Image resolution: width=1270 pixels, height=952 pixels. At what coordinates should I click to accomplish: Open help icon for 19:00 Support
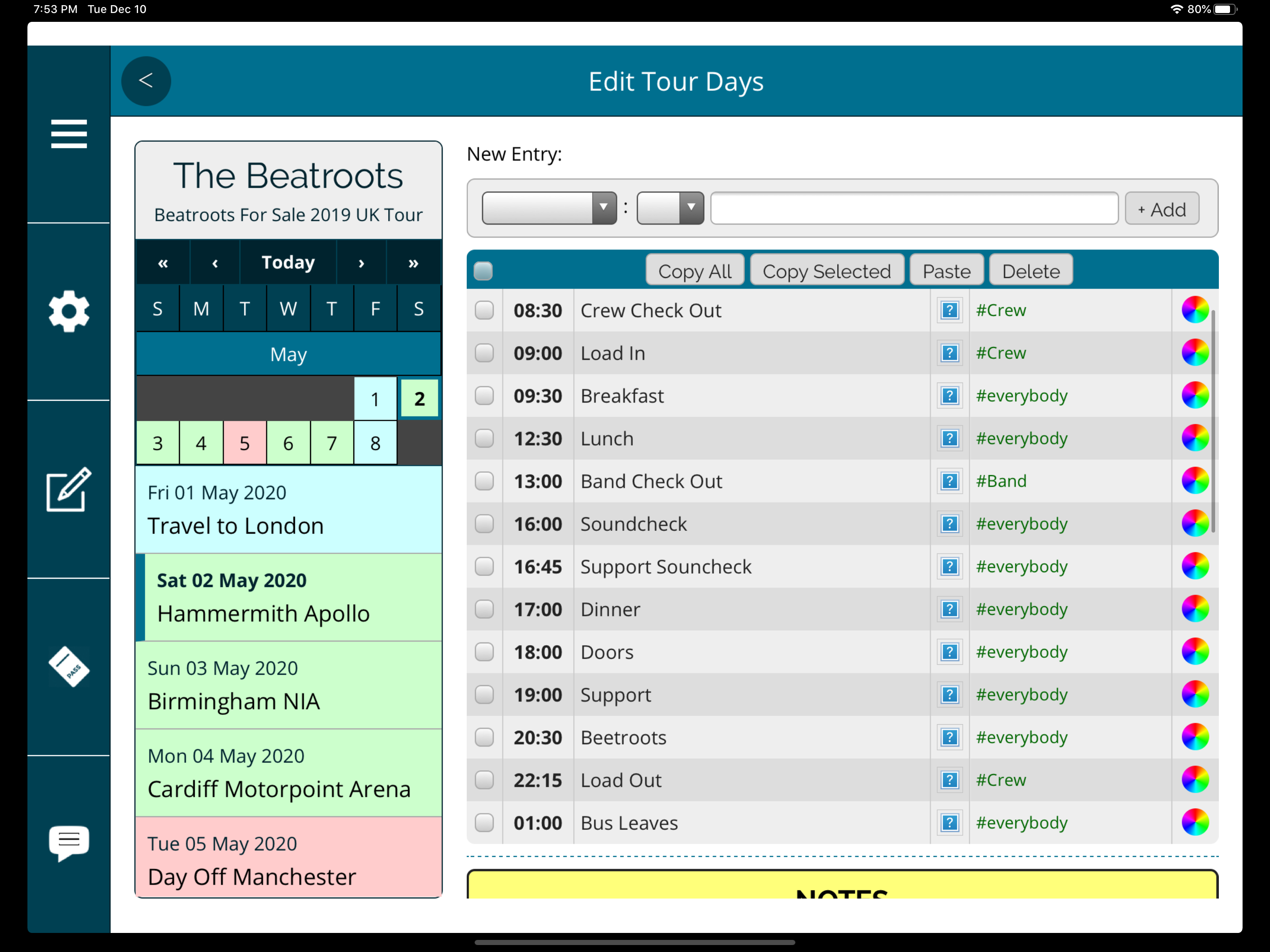tap(950, 695)
